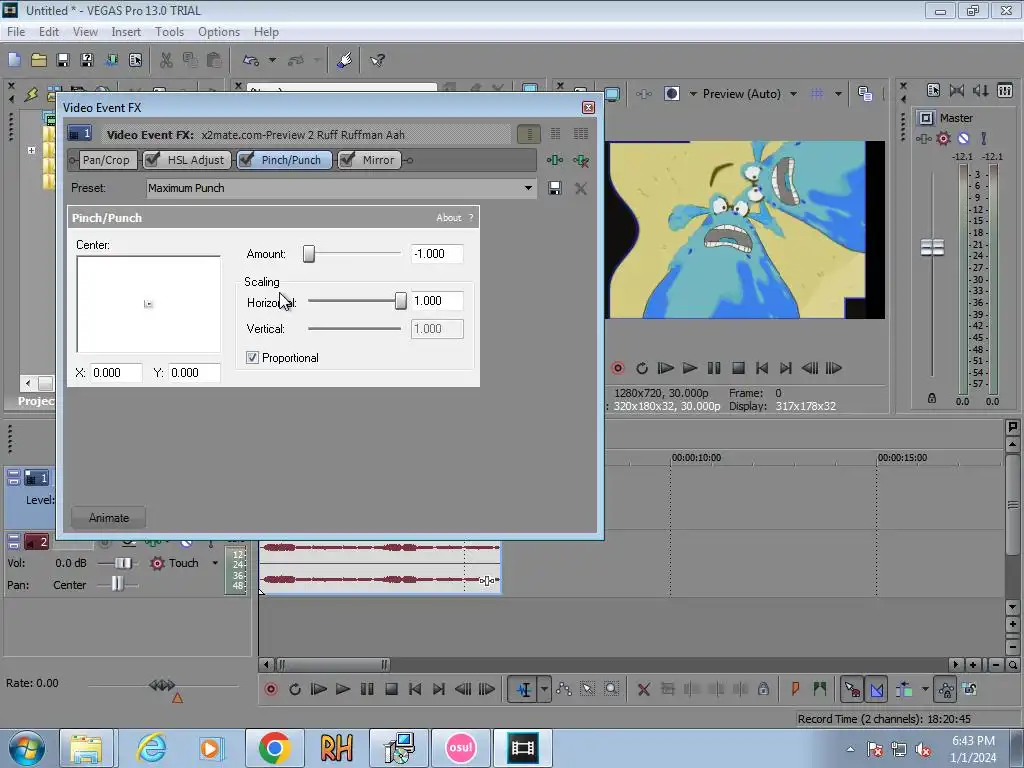Open the Tools menu
Screen dimensions: 1024x768
[169, 31]
